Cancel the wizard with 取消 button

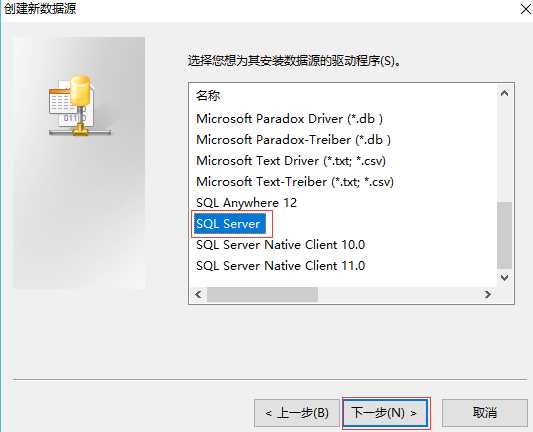(485, 413)
